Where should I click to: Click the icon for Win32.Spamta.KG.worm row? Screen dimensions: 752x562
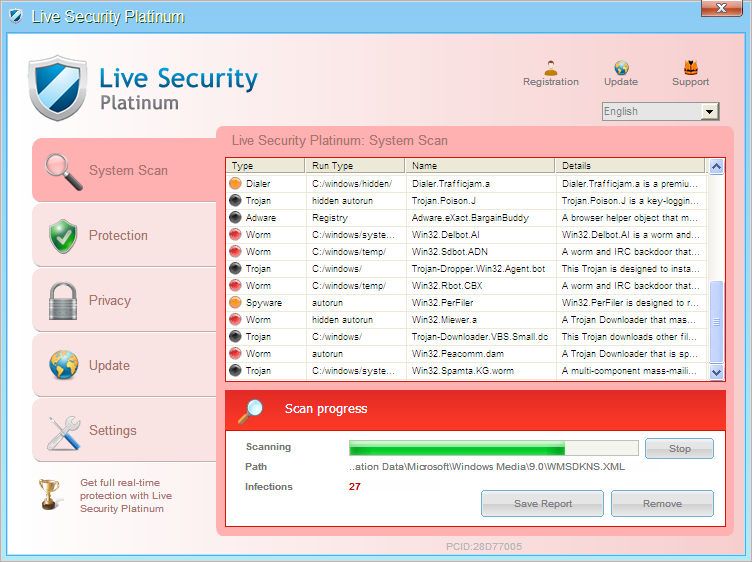pyautogui.click(x=235, y=371)
